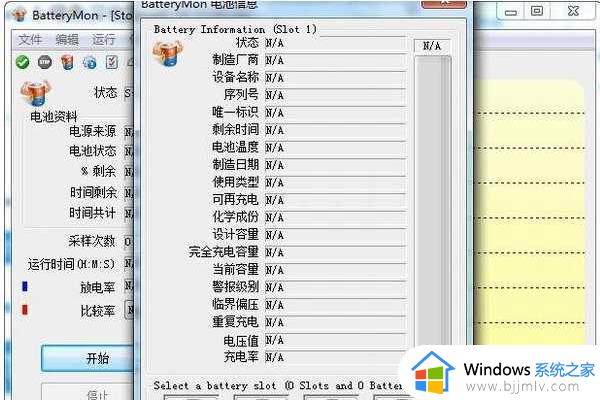Viewport: 600px width, 400px height.
Task: Click the 当前容量 value field
Action: tap(335, 270)
